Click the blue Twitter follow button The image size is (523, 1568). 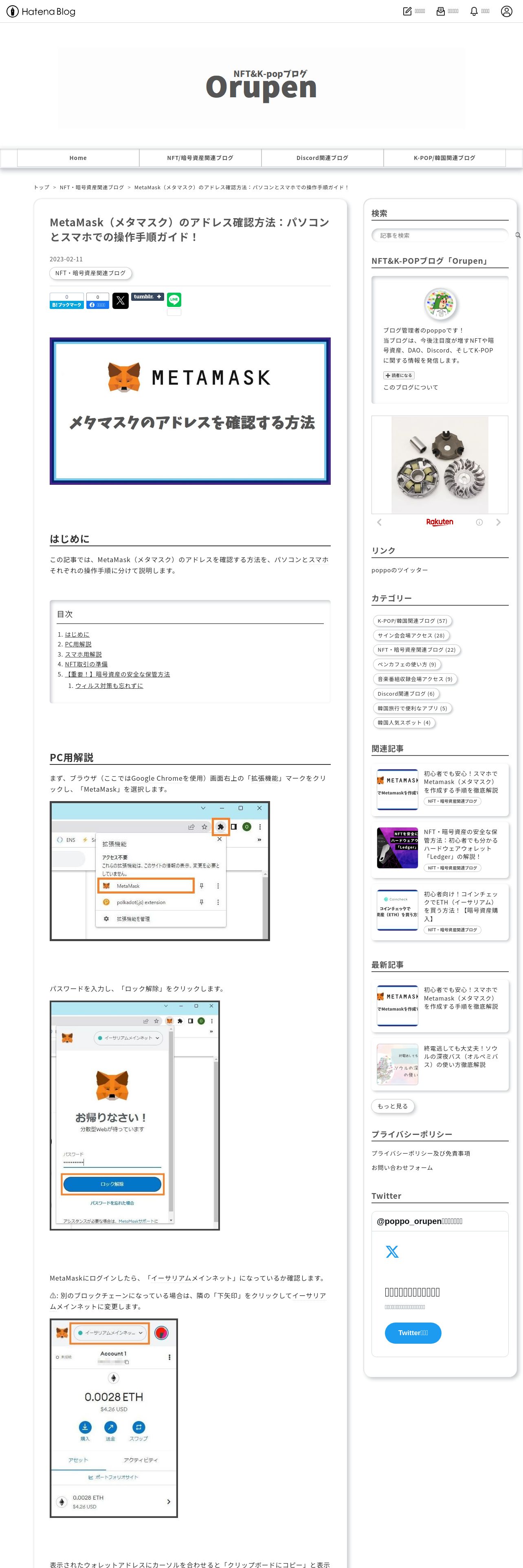413,1332
